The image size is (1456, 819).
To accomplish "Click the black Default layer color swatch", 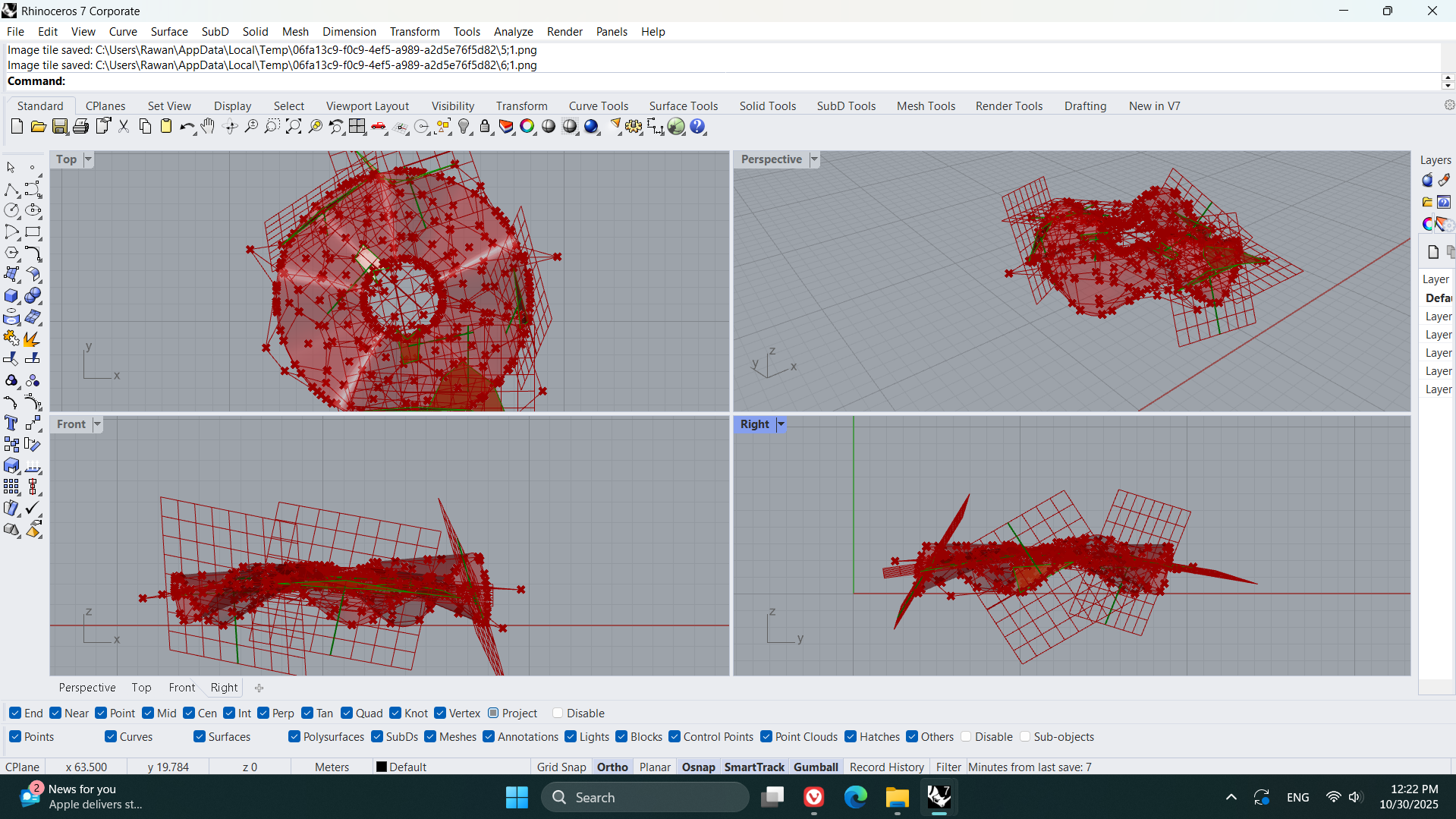I will tap(382, 767).
